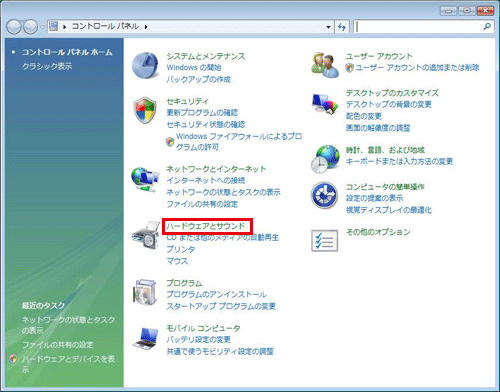Click the refresh button next to address bar
The width and height of the screenshot is (500, 392).
point(342,27)
